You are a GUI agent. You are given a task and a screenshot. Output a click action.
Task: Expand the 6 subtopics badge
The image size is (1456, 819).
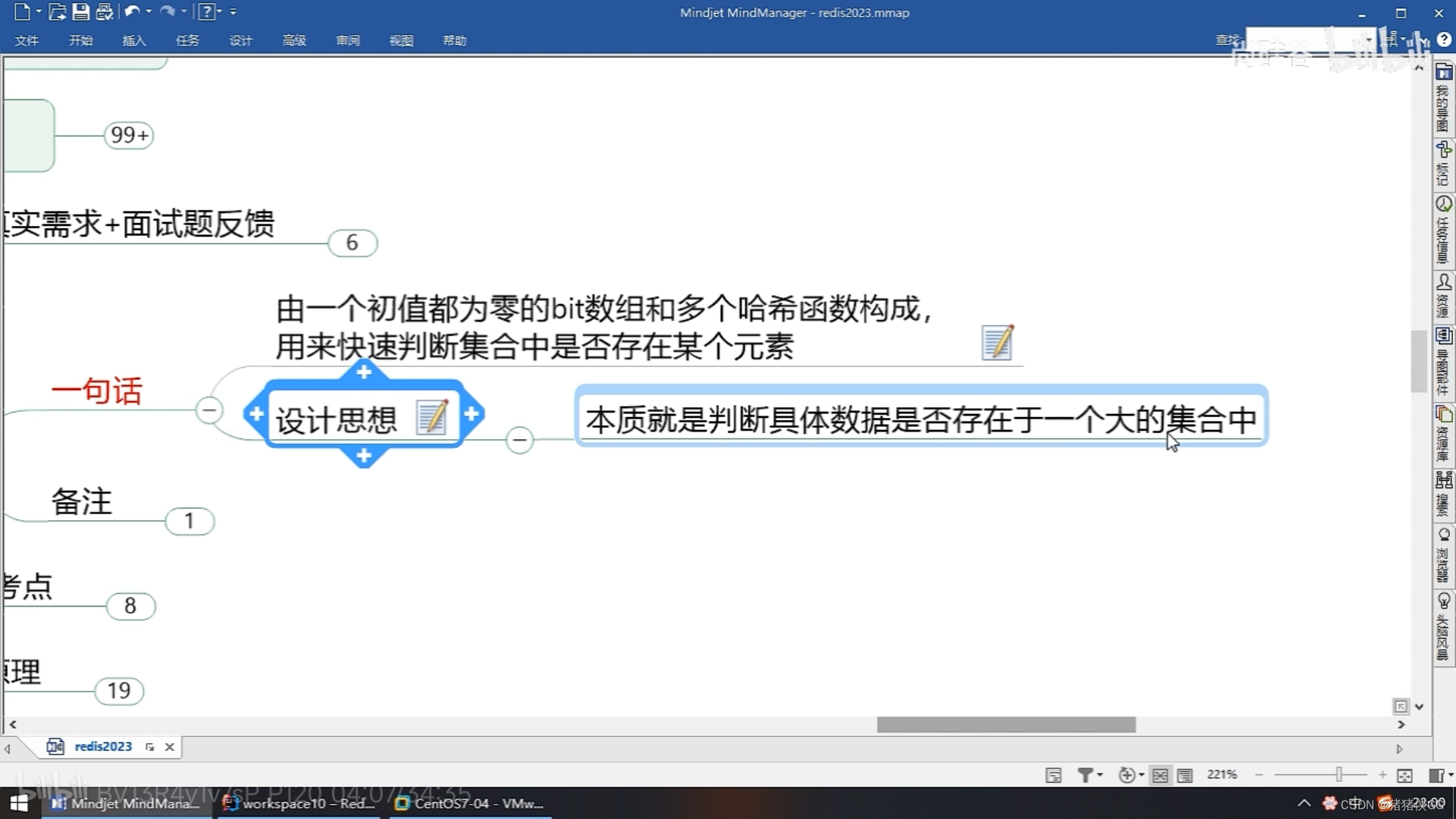pos(352,243)
